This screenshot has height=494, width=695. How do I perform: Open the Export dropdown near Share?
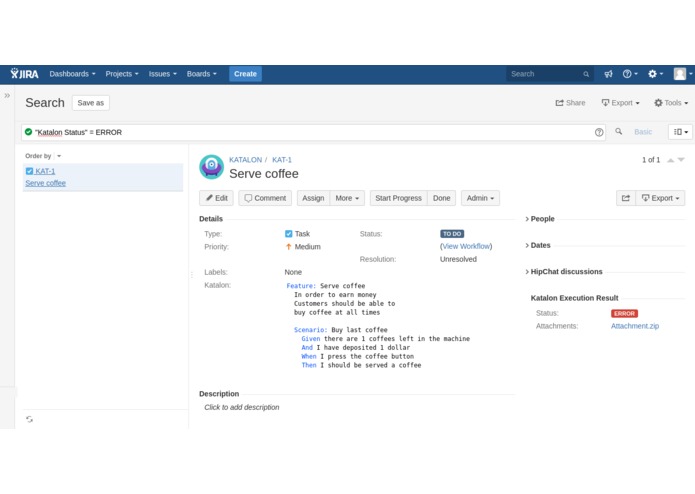(x=620, y=103)
